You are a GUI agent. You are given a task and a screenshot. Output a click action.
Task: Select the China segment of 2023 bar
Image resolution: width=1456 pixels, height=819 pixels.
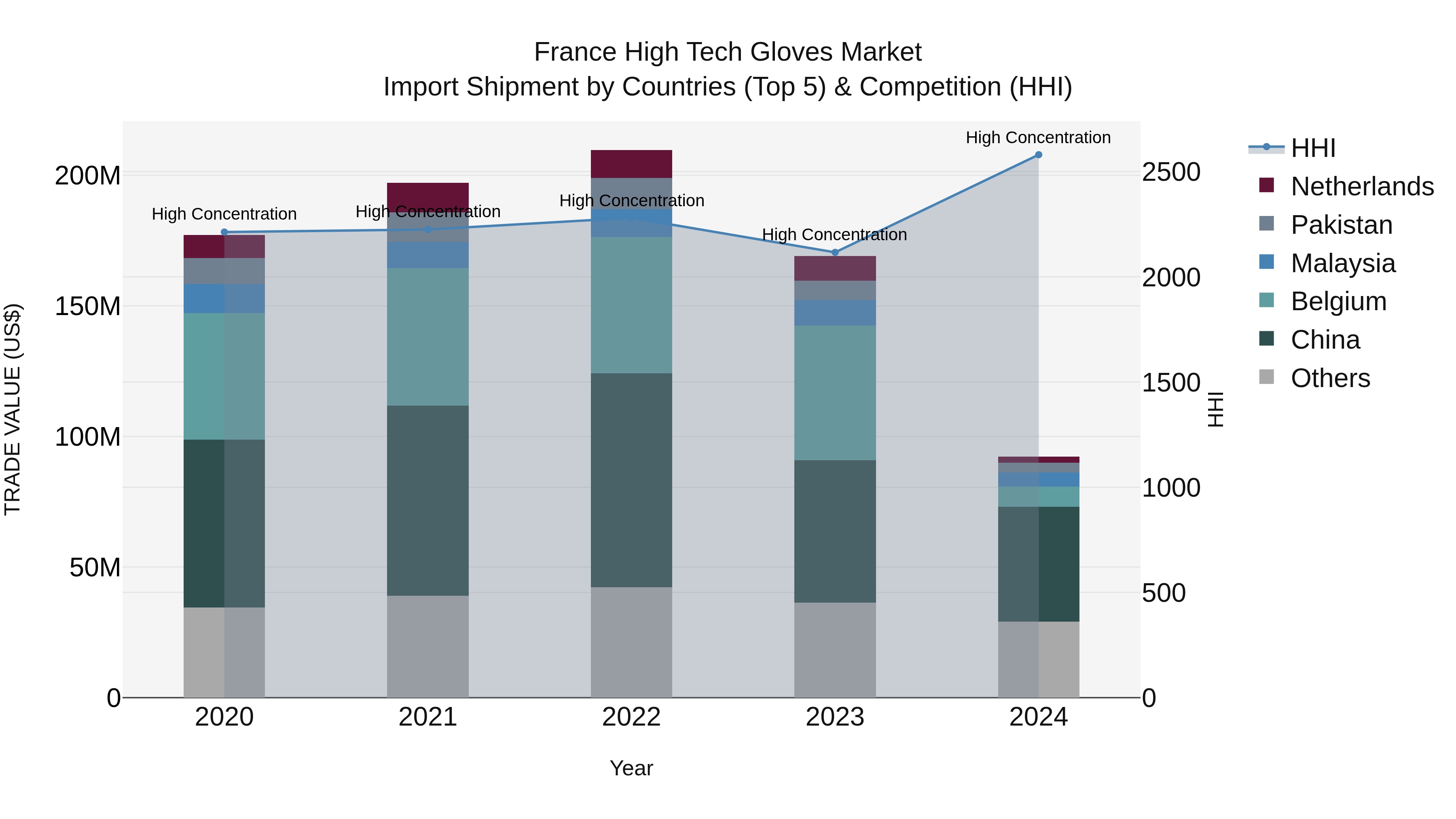pyautogui.click(x=835, y=531)
